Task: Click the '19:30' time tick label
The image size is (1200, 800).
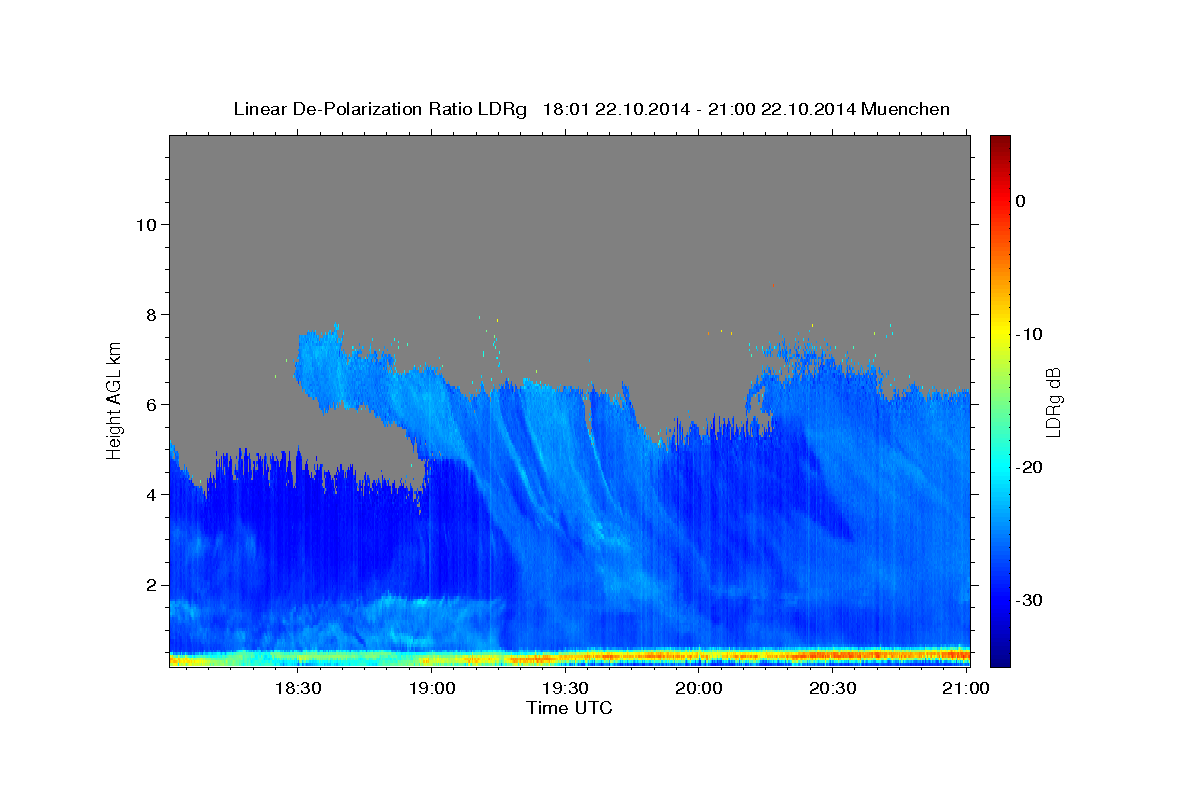Action: tap(565, 689)
